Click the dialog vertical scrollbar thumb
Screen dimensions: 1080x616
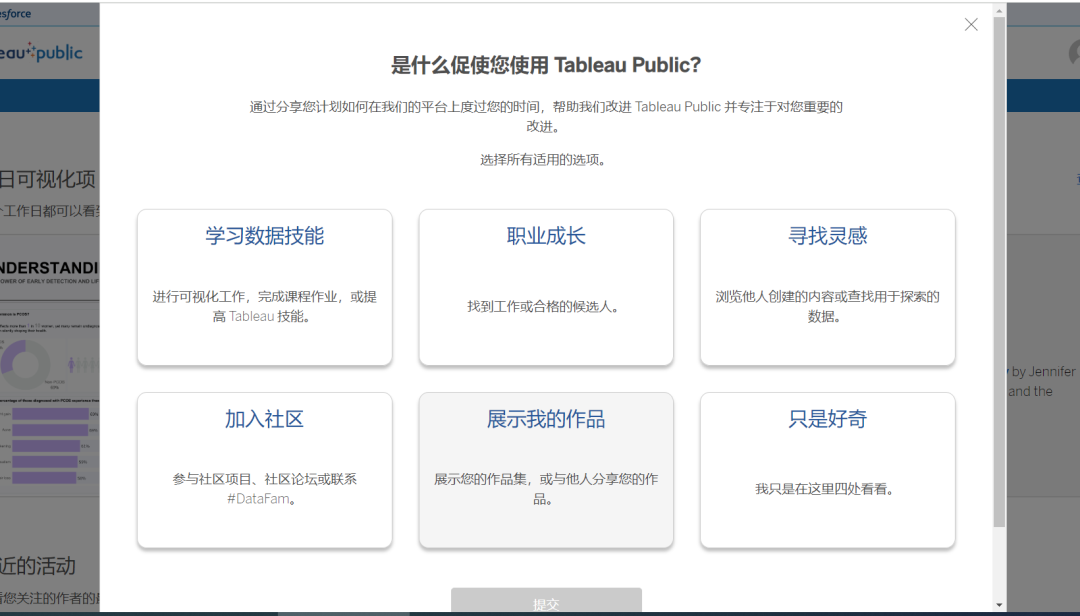coord(999,272)
